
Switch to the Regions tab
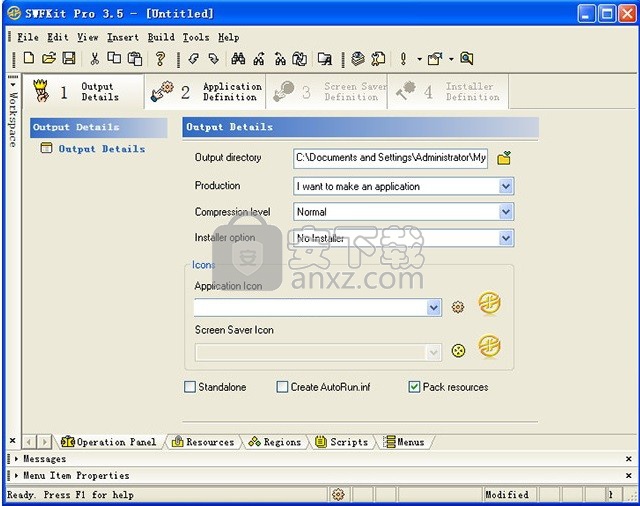(275, 442)
